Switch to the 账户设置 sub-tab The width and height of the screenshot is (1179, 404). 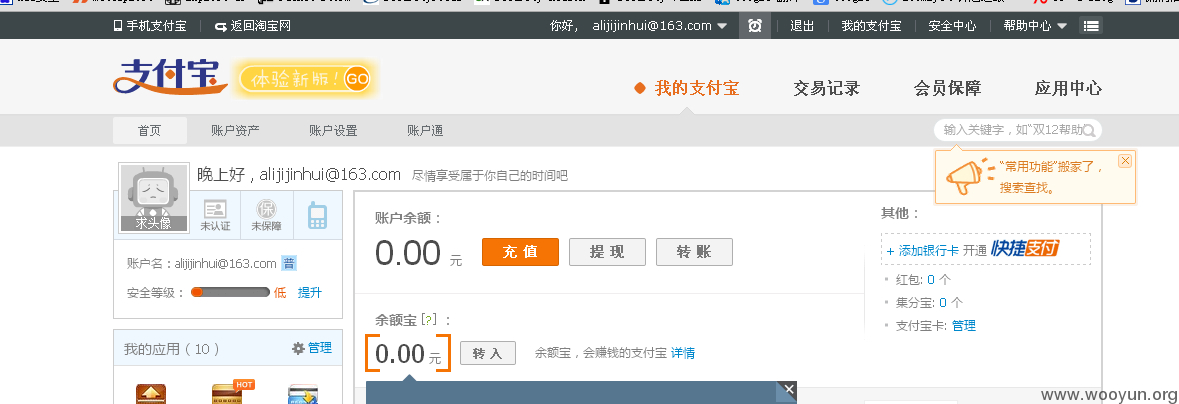click(x=333, y=130)
